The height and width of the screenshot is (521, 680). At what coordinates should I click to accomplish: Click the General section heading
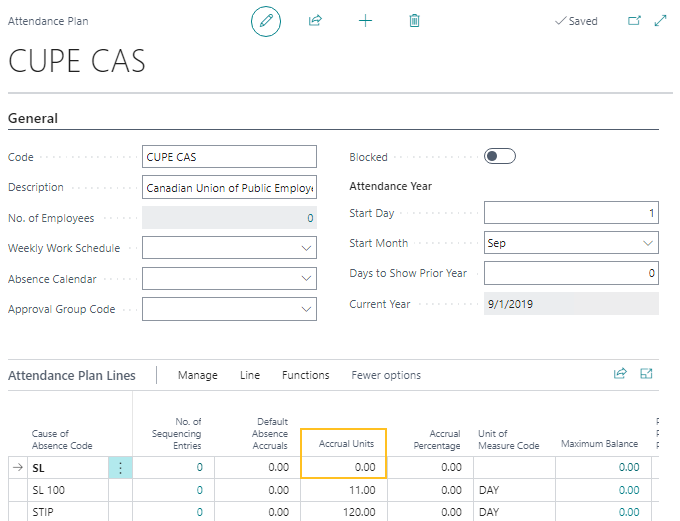pyautogui.click(x=33, y=118)
